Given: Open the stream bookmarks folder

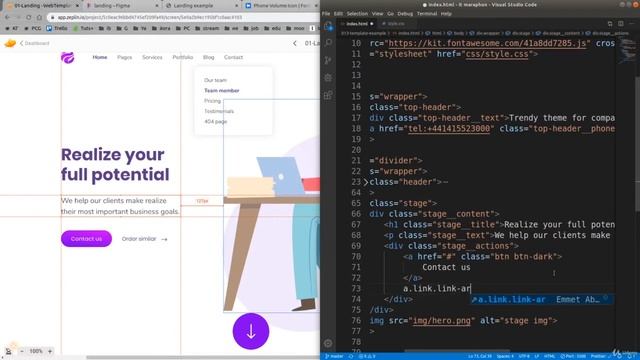Looking at the screenshot, I should [x=207, y=28].
